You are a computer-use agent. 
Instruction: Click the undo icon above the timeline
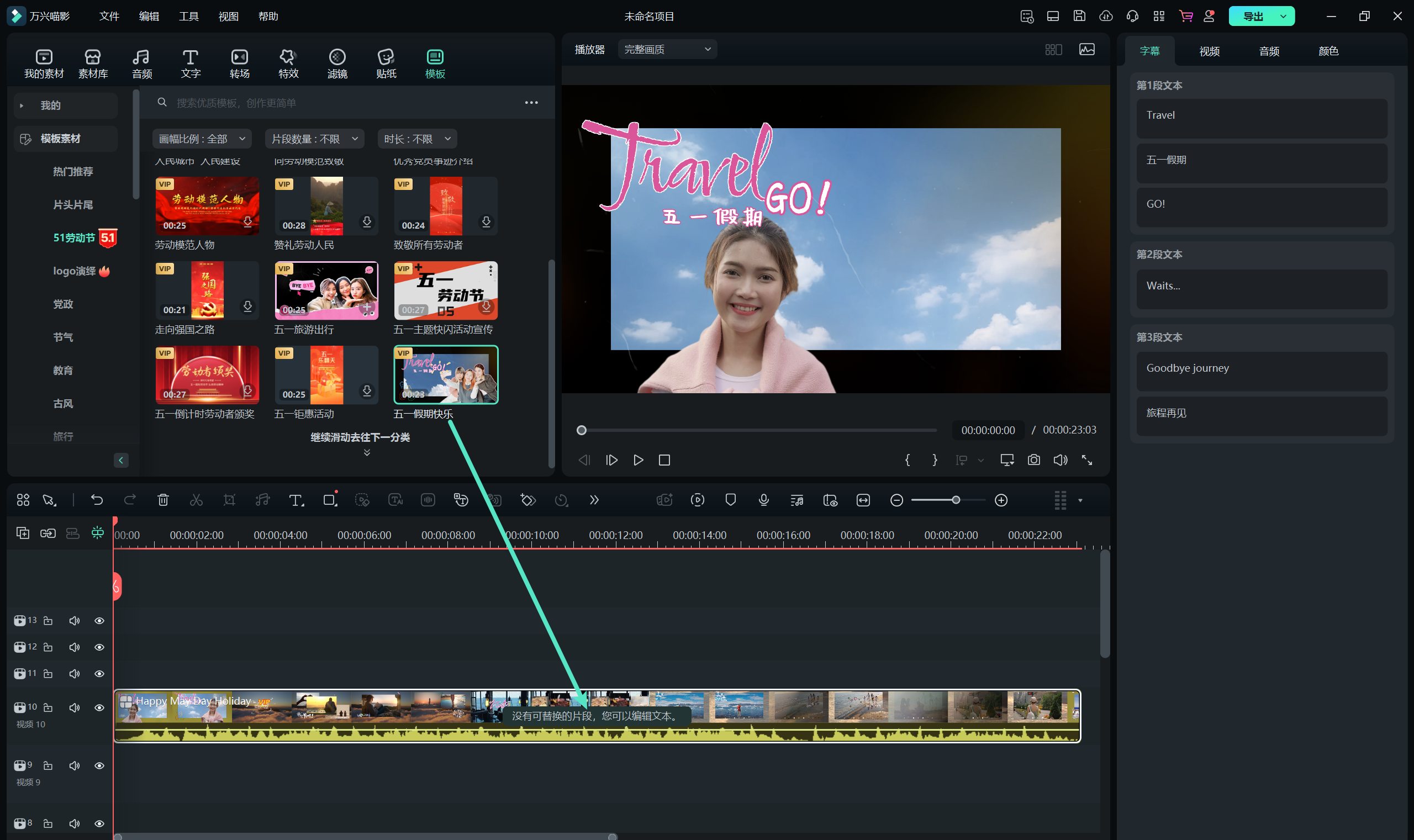click(x=97, y=500)
